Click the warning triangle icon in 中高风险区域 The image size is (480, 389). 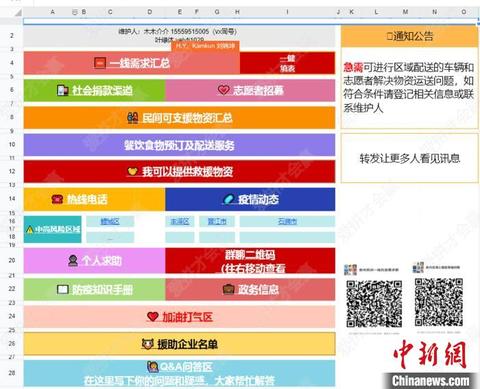coord(30,229)
